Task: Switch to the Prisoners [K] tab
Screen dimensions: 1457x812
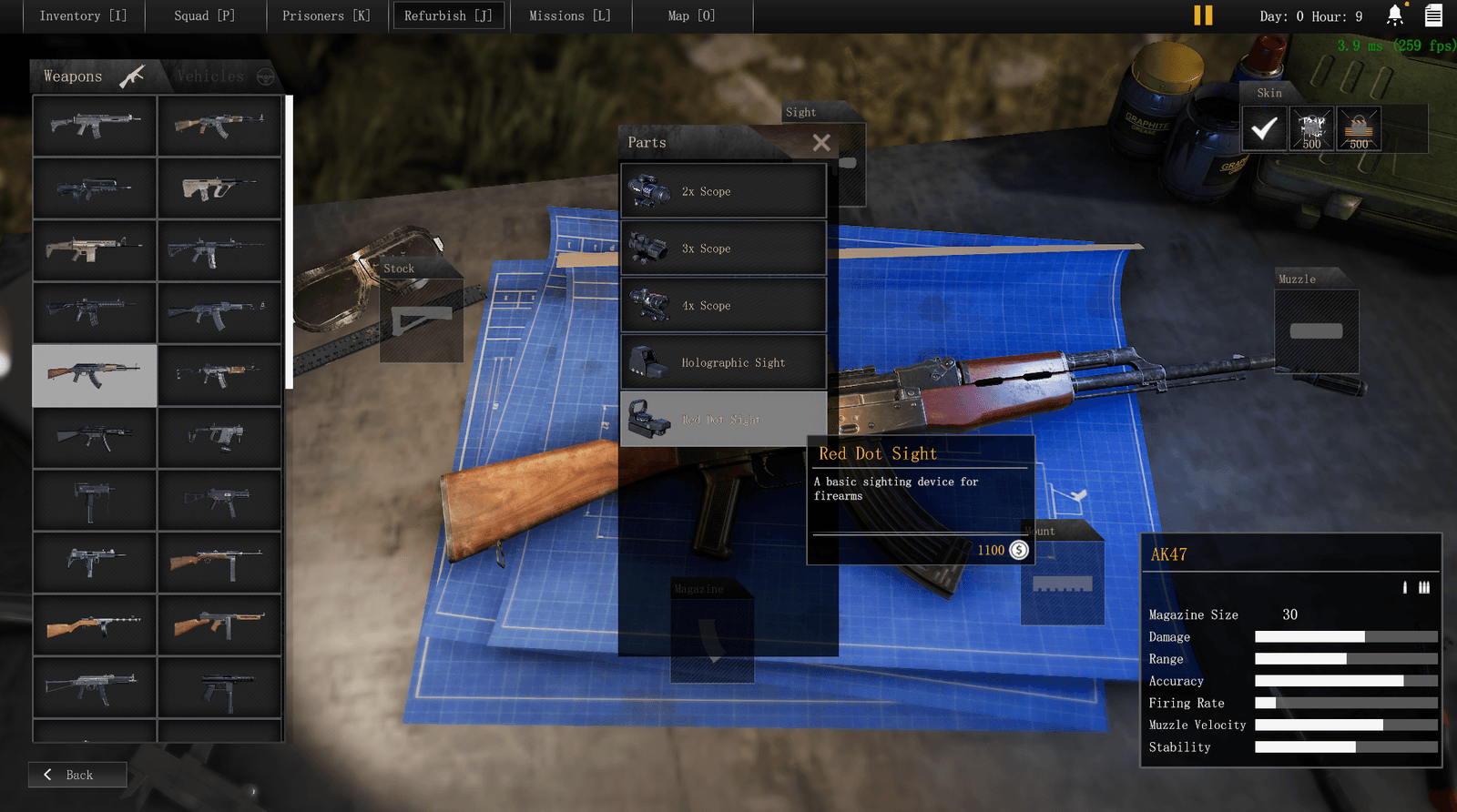Action: (x=326, y=15)
